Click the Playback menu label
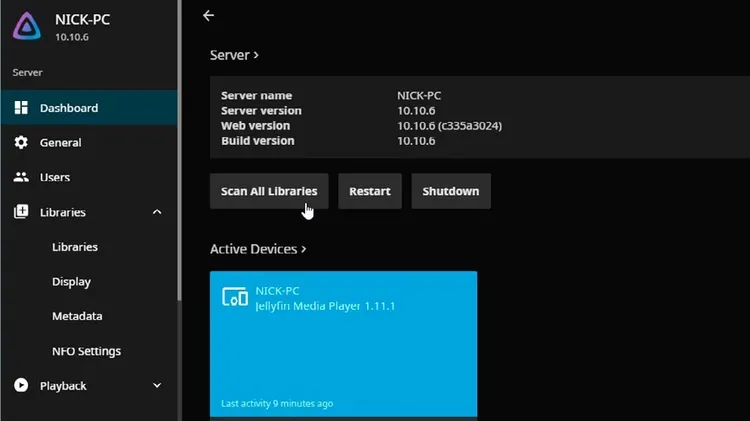 pyautogui.click(x=63, y=386)
